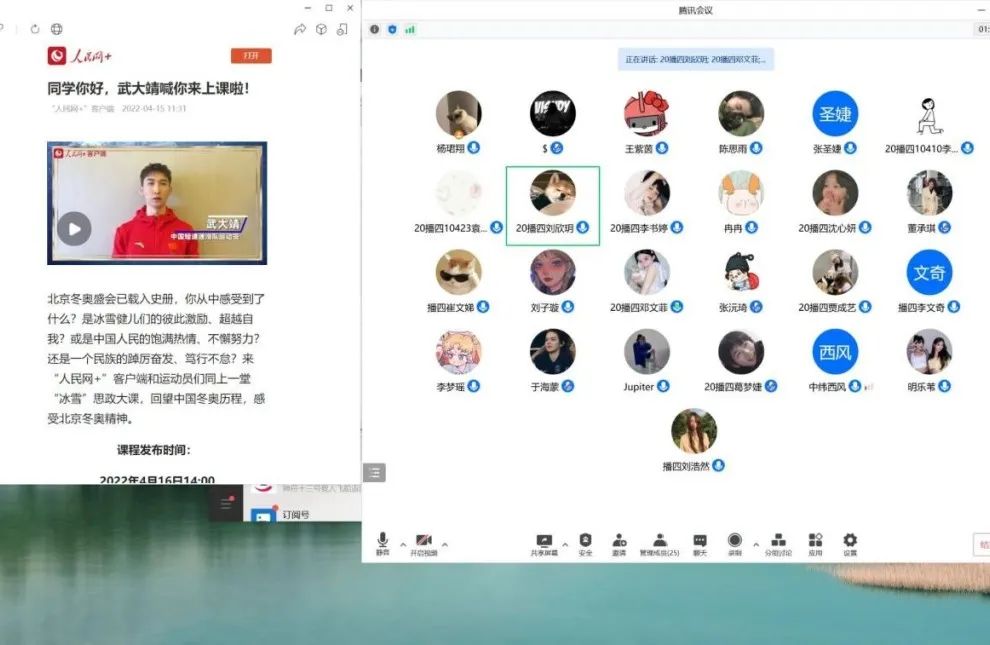This screenshot has width=990, height=645.
Task: Expand the audio options arrow beside mute
Action: click(x=403, y=545)
